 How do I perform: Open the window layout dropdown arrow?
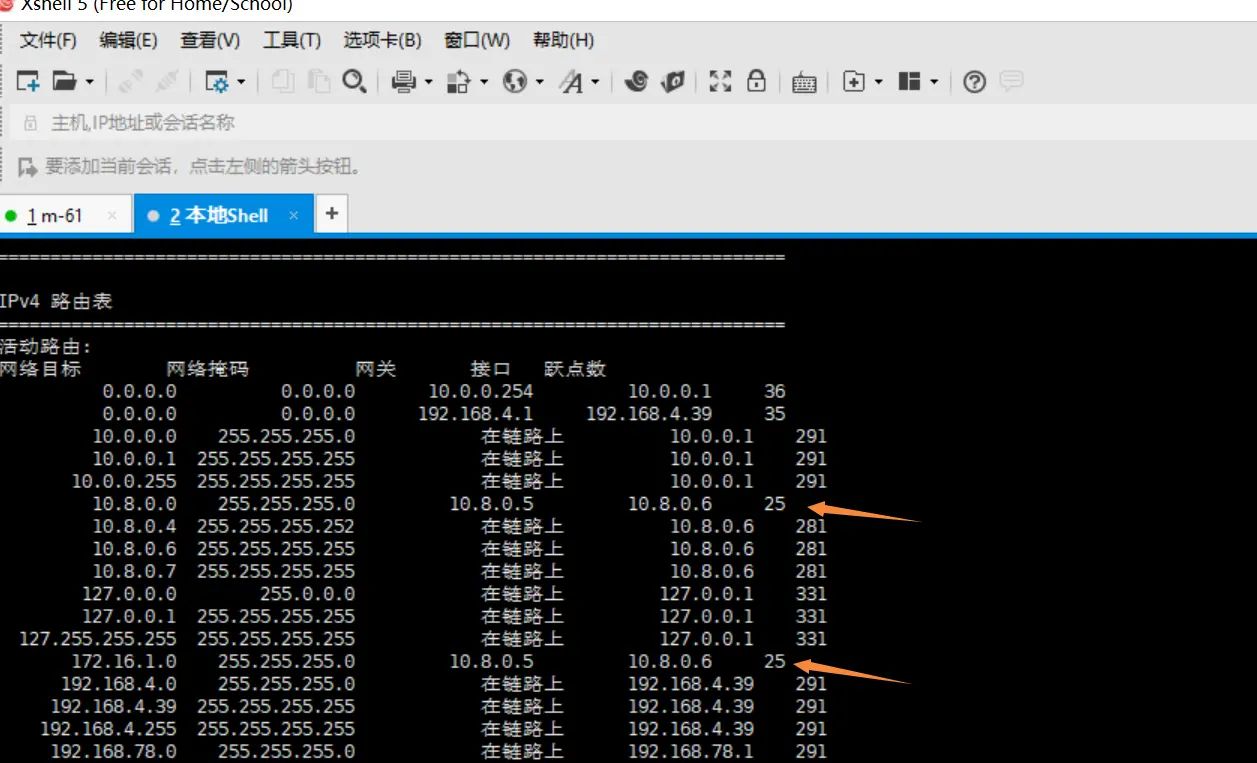(932, 82)
